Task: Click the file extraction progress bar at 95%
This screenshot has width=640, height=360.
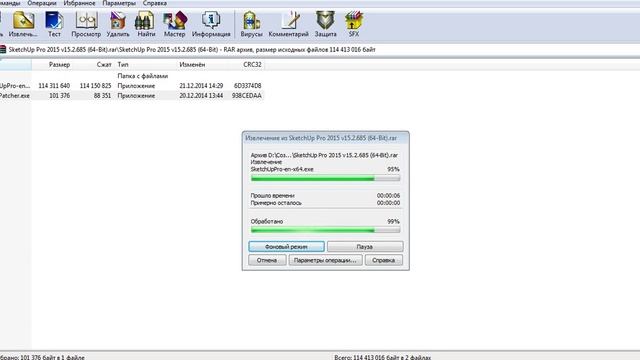Action: pos(325,178)
